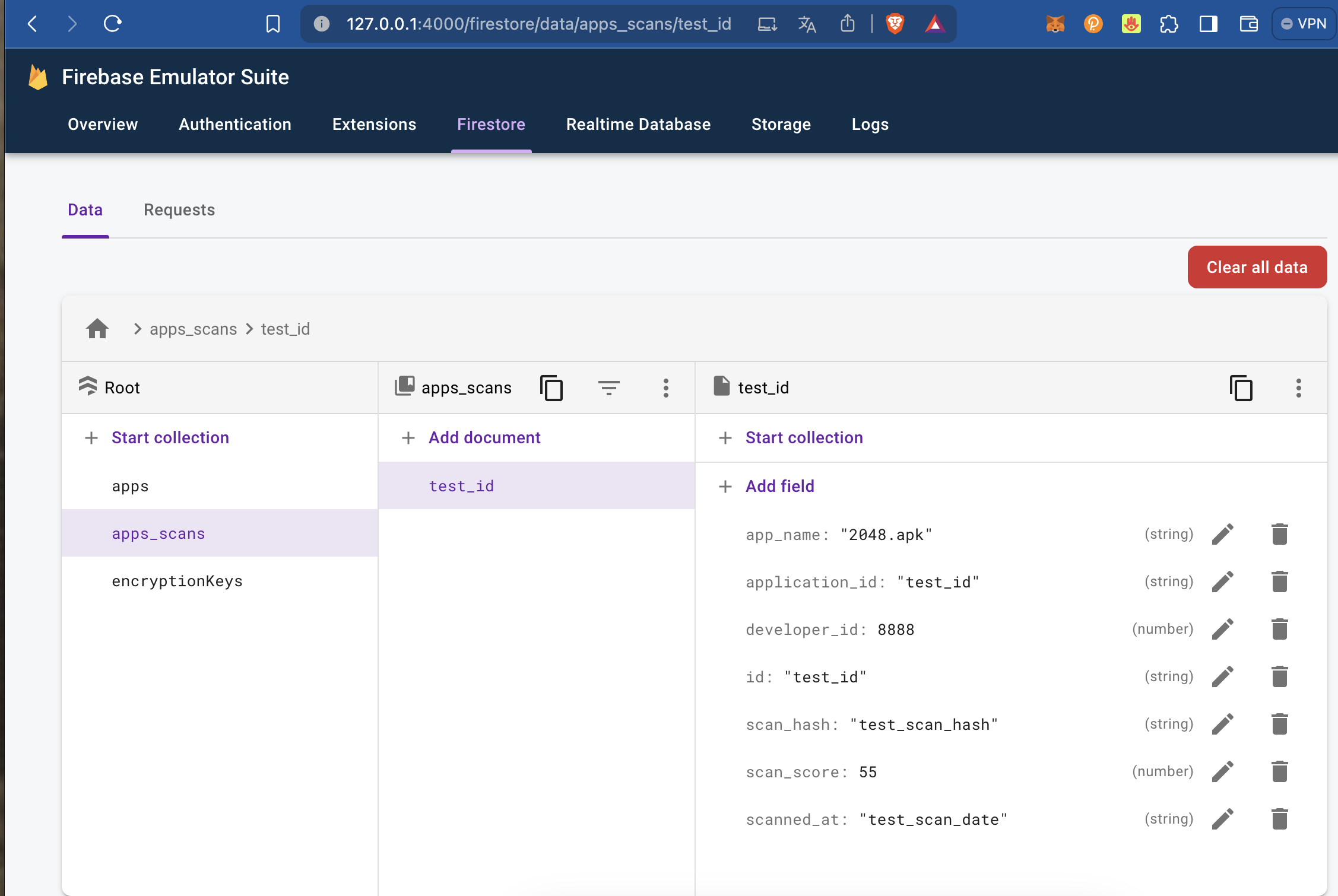Edit the developer_id field
The image size is (1338, 896).
coord(1223,629)
